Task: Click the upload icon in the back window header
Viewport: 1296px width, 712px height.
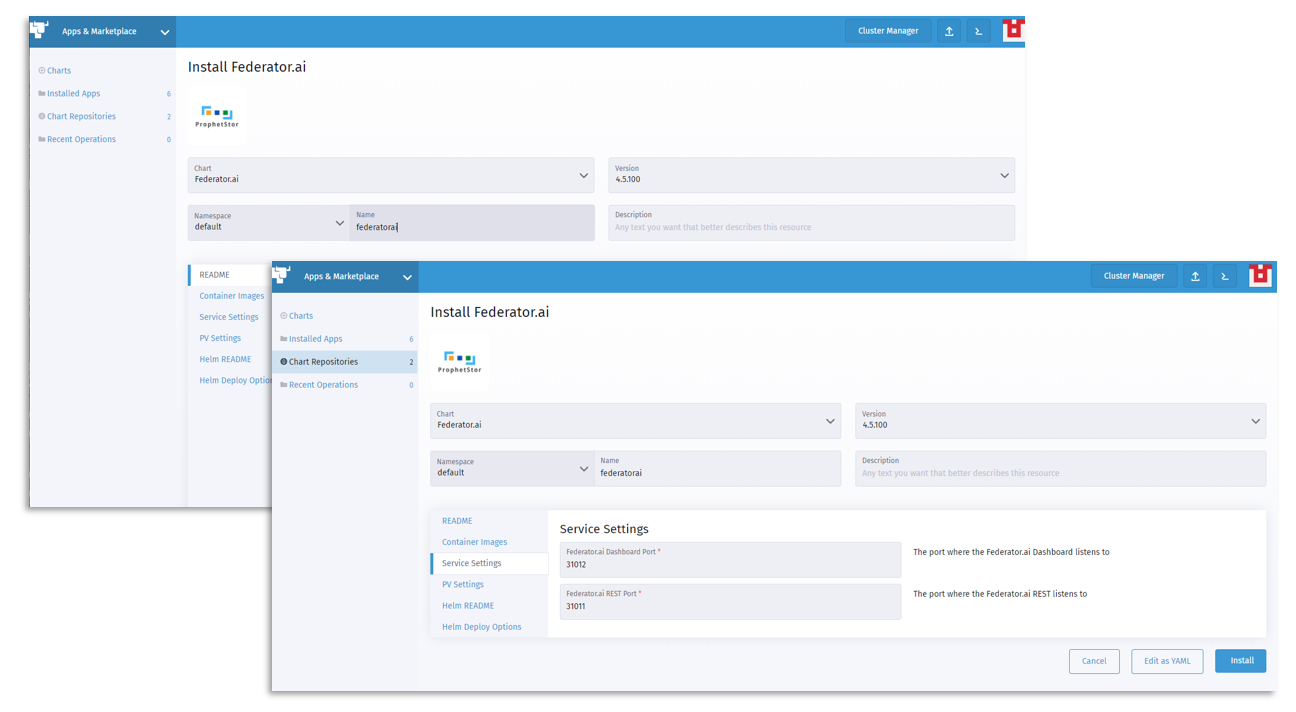Action: 949,31
